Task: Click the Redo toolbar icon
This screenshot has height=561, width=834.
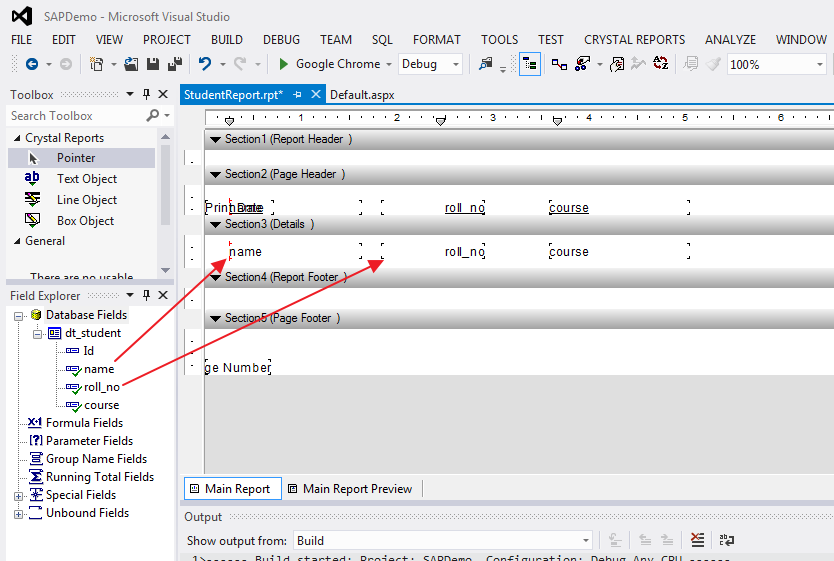Action: pyautogui.click(x=240, y=64)
